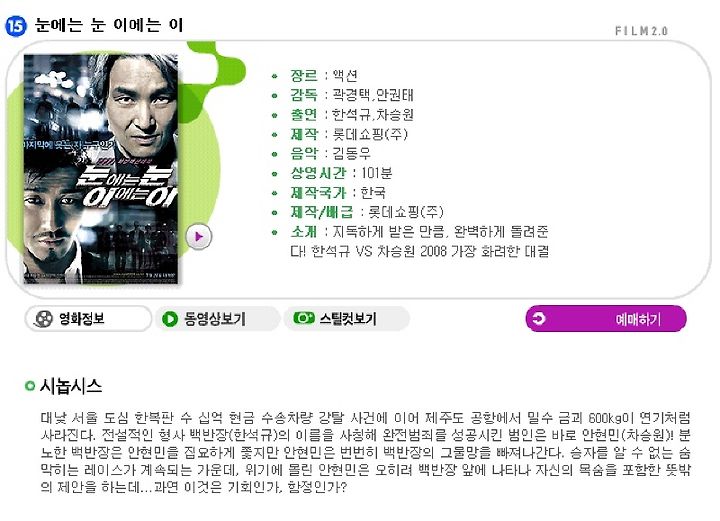Click the green play icon beside 동영상보기
This screenshot has width=720, height=521.
[170, 319]
